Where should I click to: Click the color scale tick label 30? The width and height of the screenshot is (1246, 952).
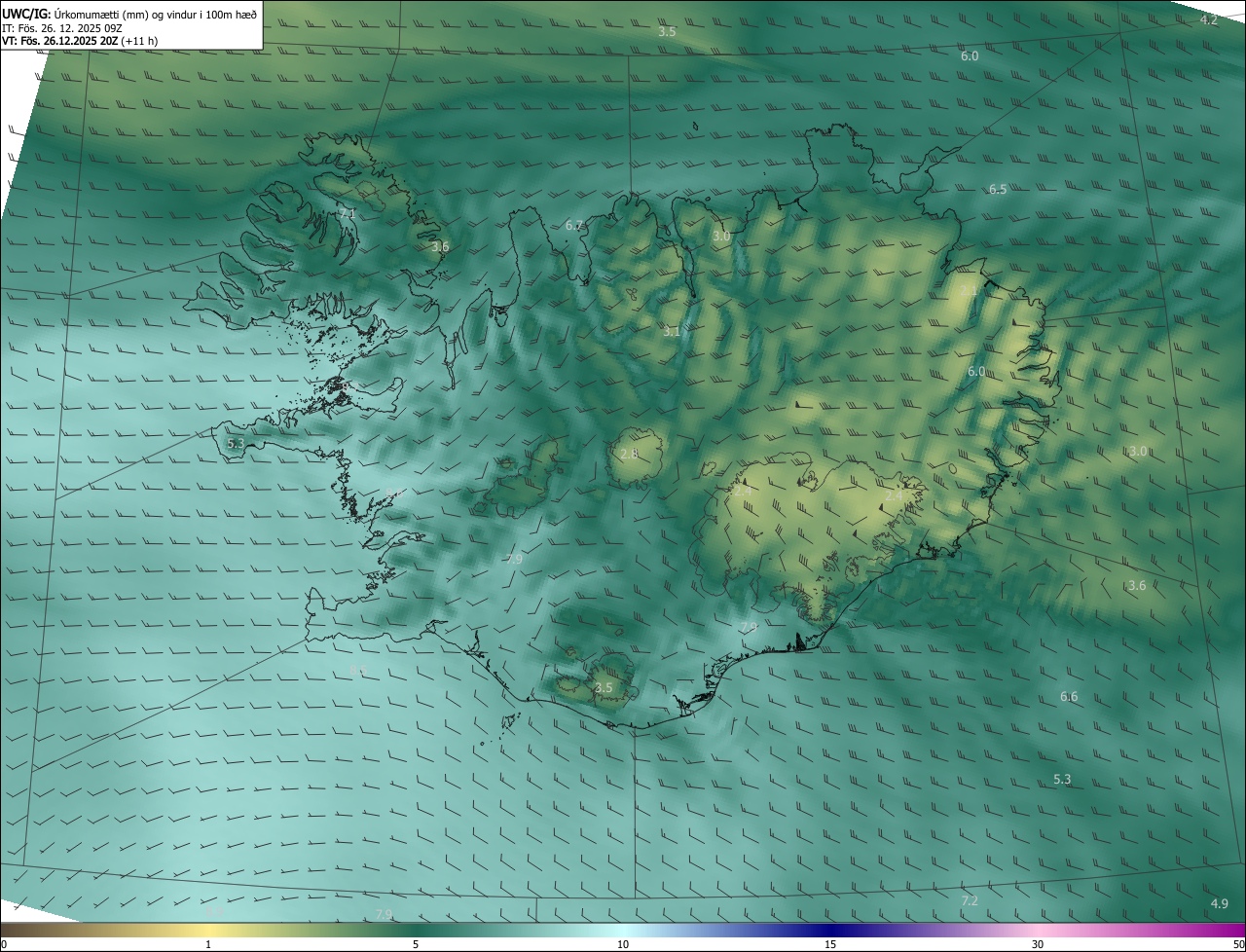(1038, 945)
